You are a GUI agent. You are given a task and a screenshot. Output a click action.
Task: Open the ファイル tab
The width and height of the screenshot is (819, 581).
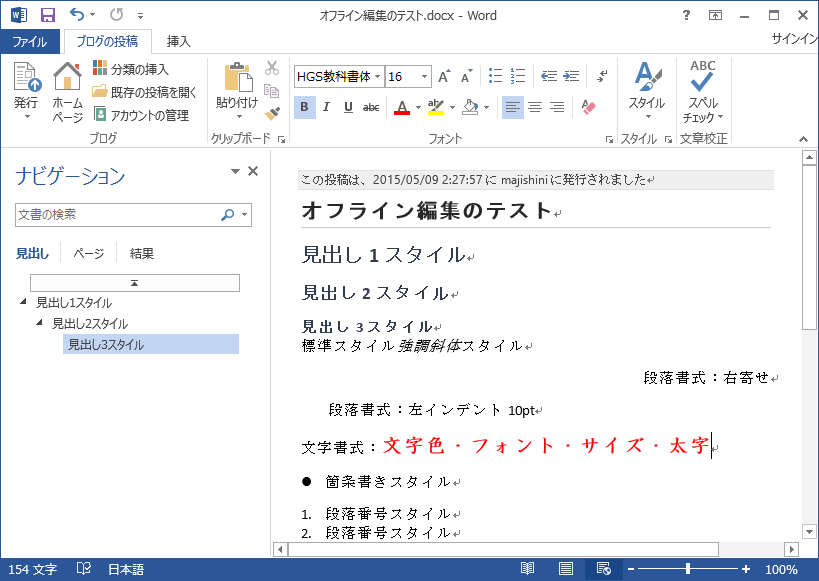coord(30,41)
